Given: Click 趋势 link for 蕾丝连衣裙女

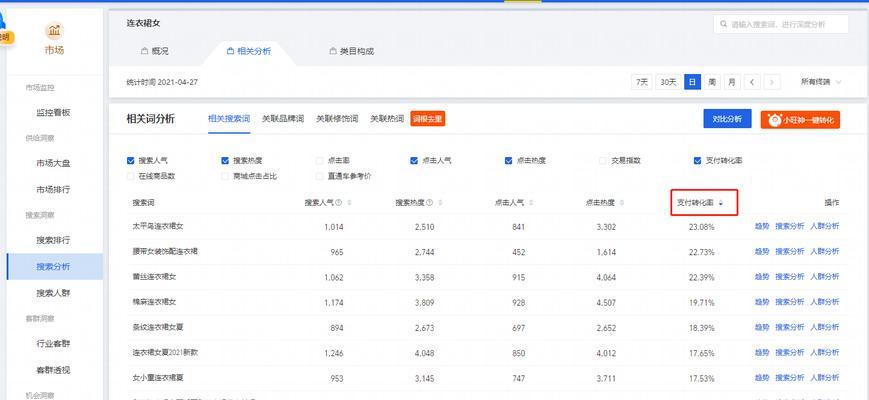Looking at the screenshot, I should coord(761,276).
